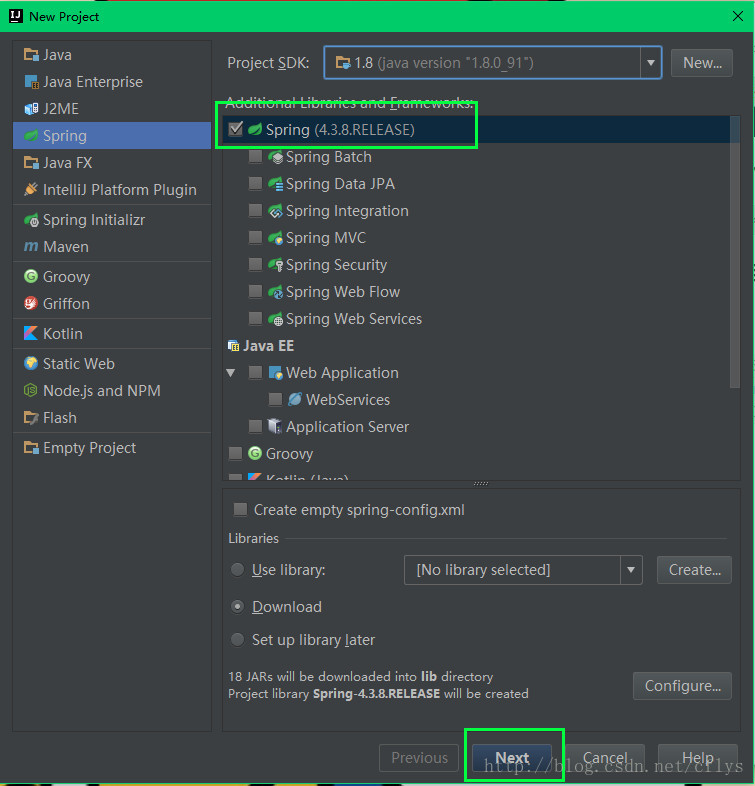Click the Java Enterprise icon in sidebar

pyautogui.click(x=31, y=81)
